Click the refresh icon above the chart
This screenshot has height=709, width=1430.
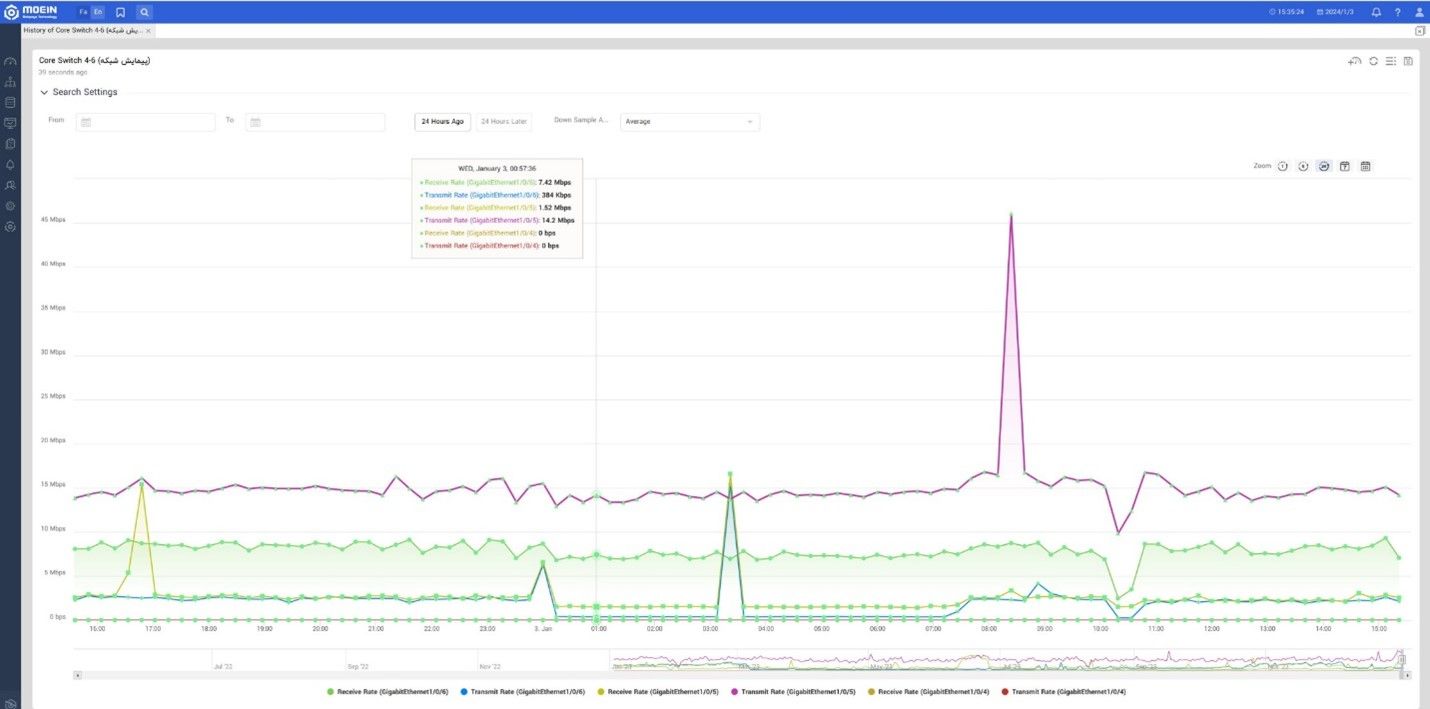1373,61
